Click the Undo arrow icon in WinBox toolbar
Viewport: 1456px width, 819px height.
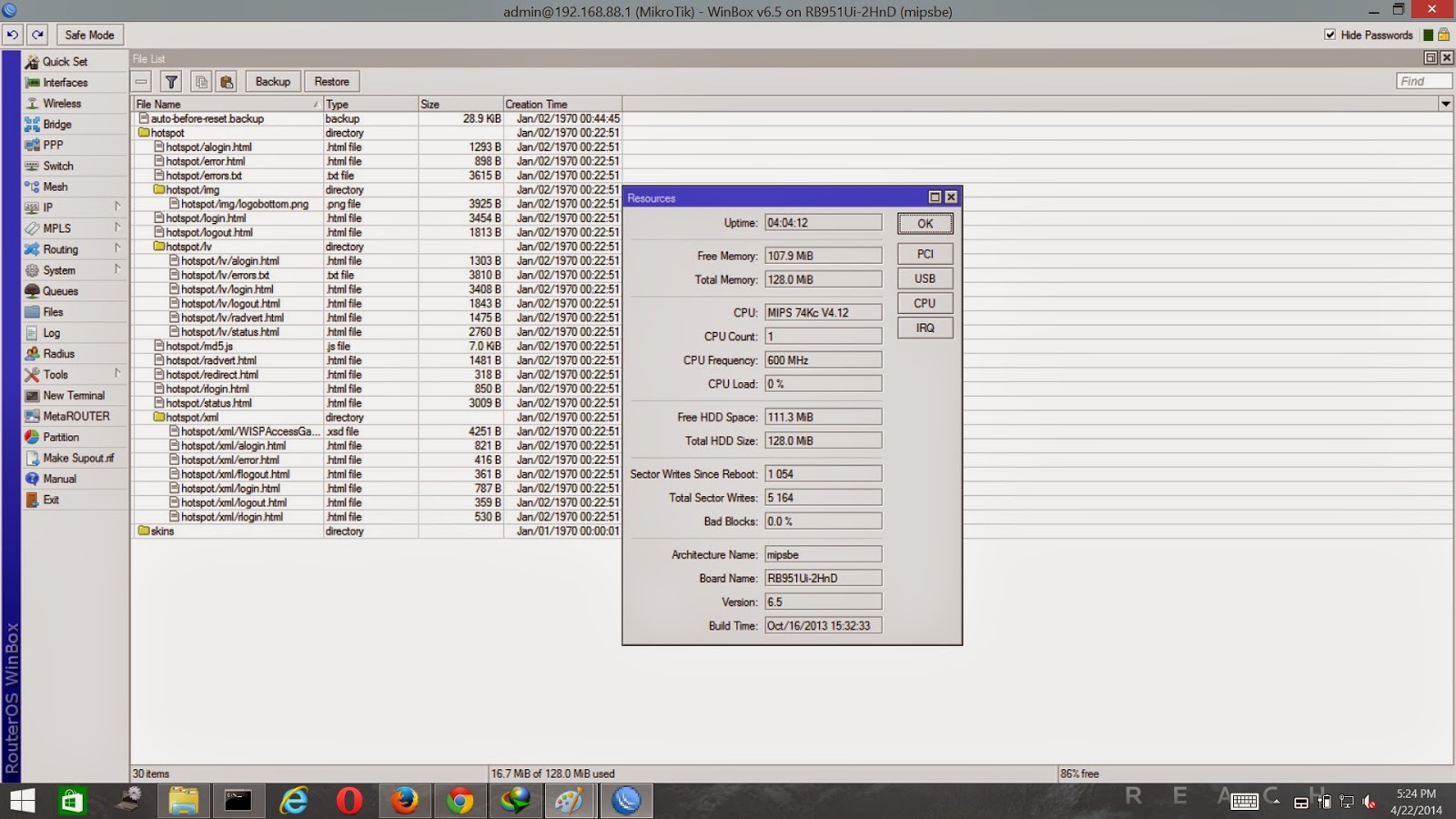pyautogui.click(x=13, y=35)
